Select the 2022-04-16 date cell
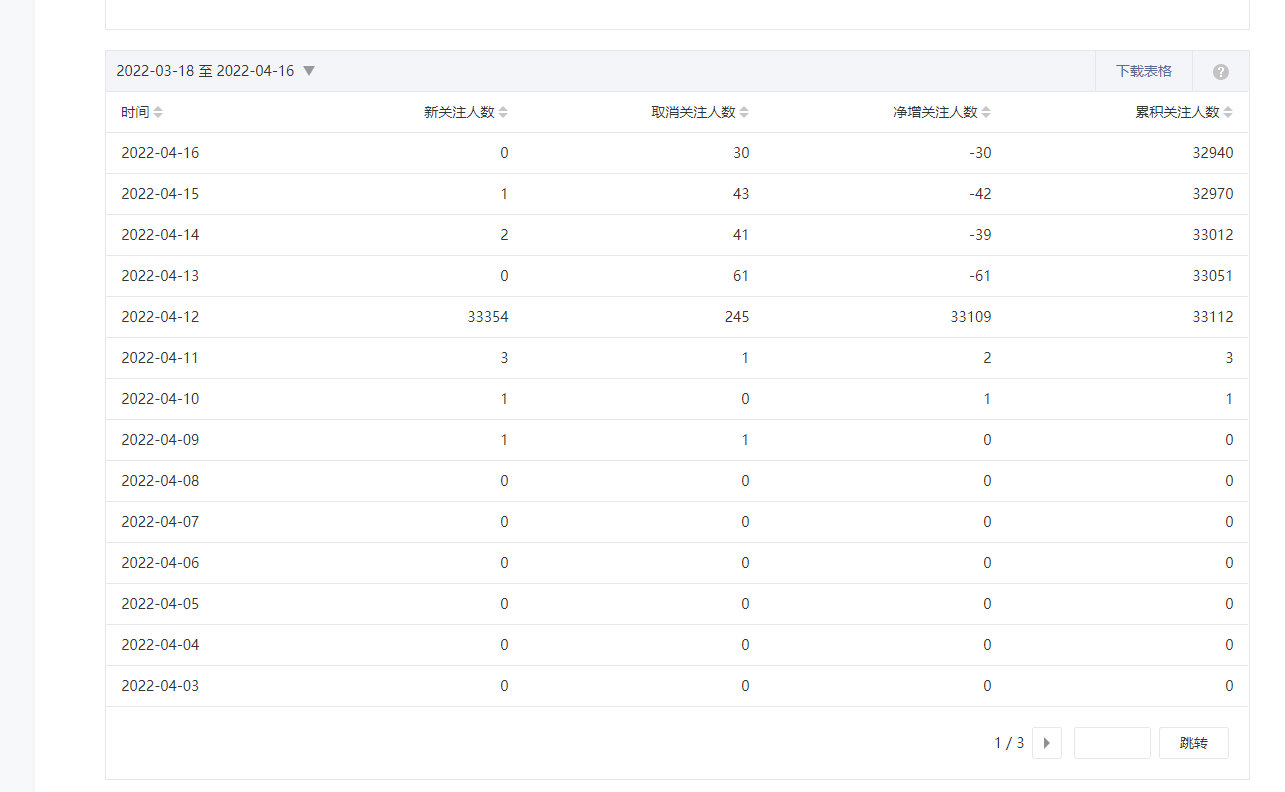This screenshot has height=792, width=1285. pos(160,153)
